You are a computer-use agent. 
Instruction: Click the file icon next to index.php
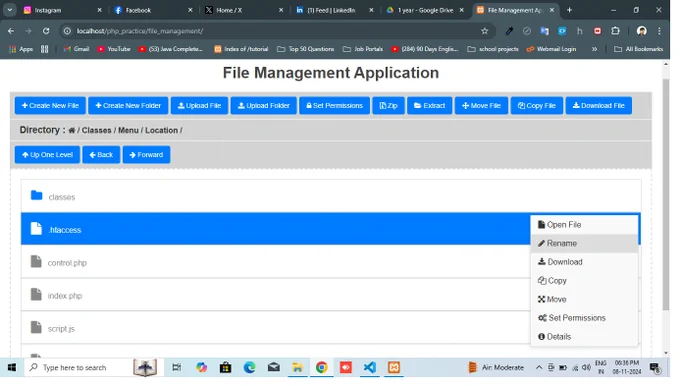point(36,294)
